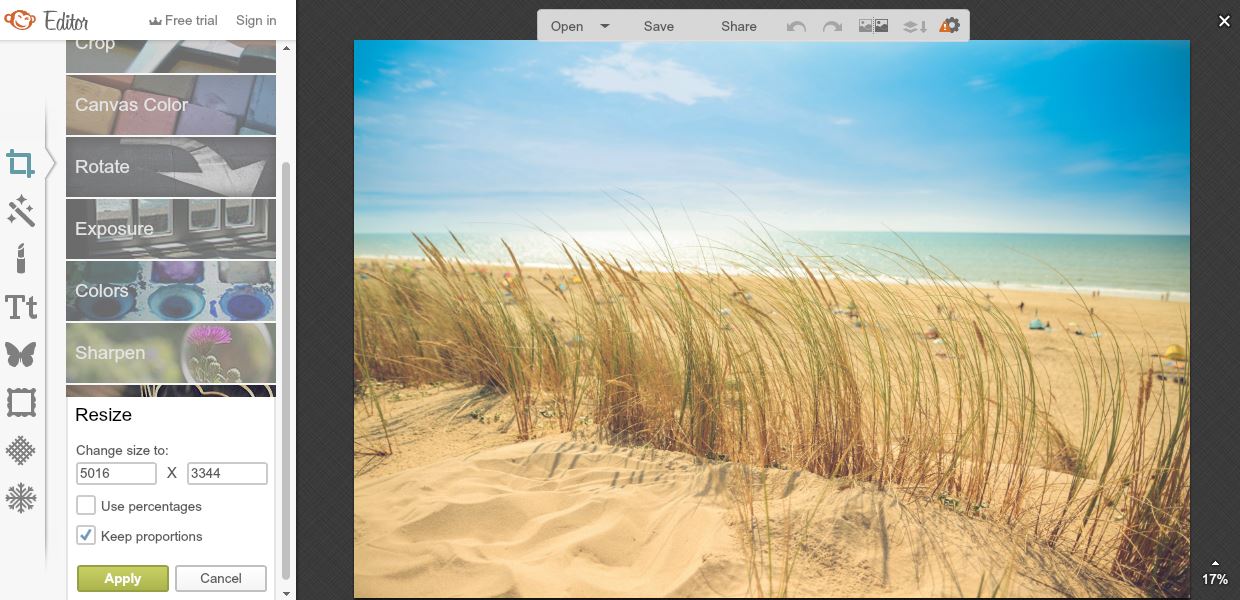This screenshot has height=600, width=1240.
Task: Open the Basic Edits crop icon tab
Action: pos(21,163)
